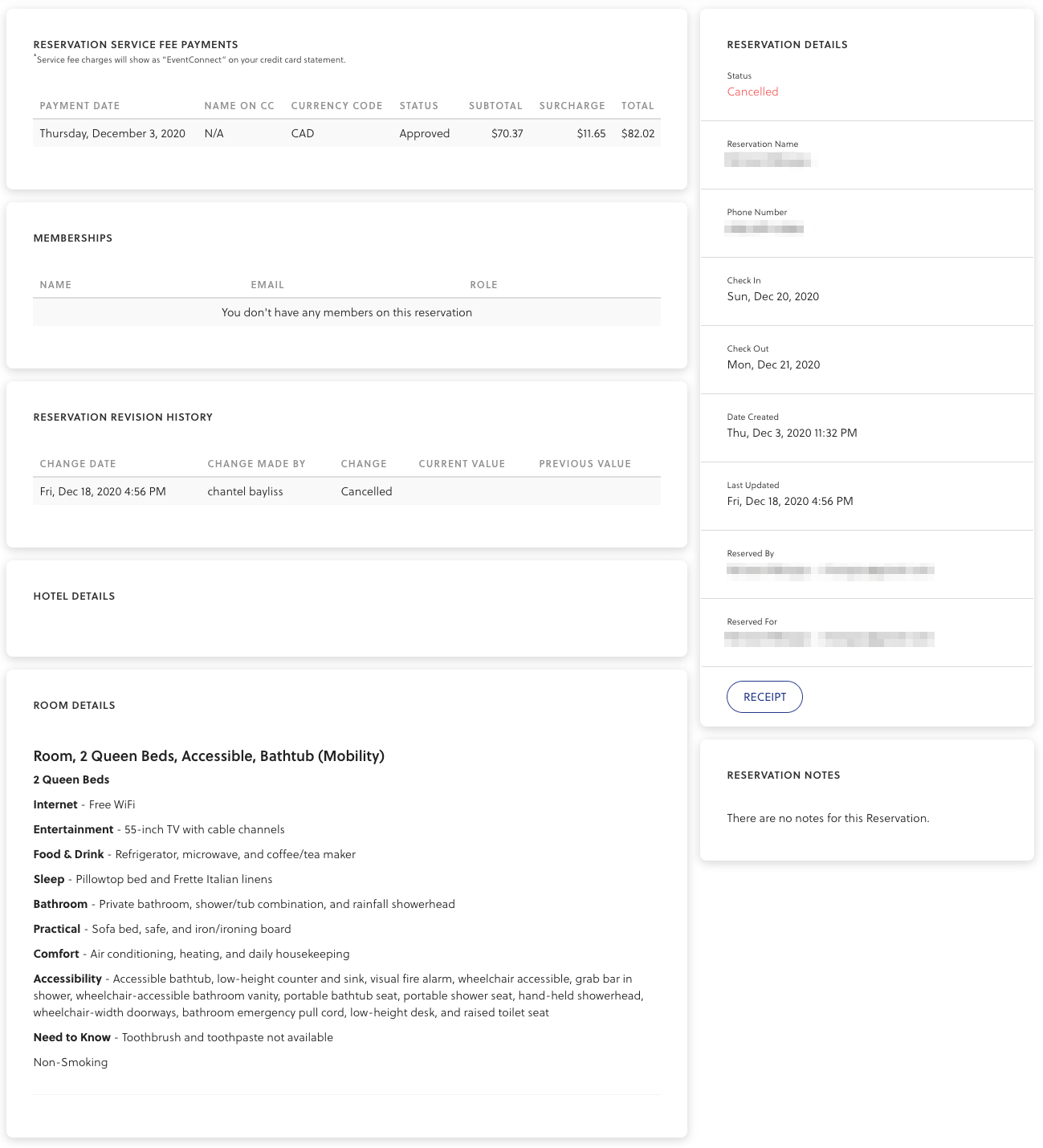Click the red Cancelled status text
This screenshot has width=1043, height=1148.
752,92
